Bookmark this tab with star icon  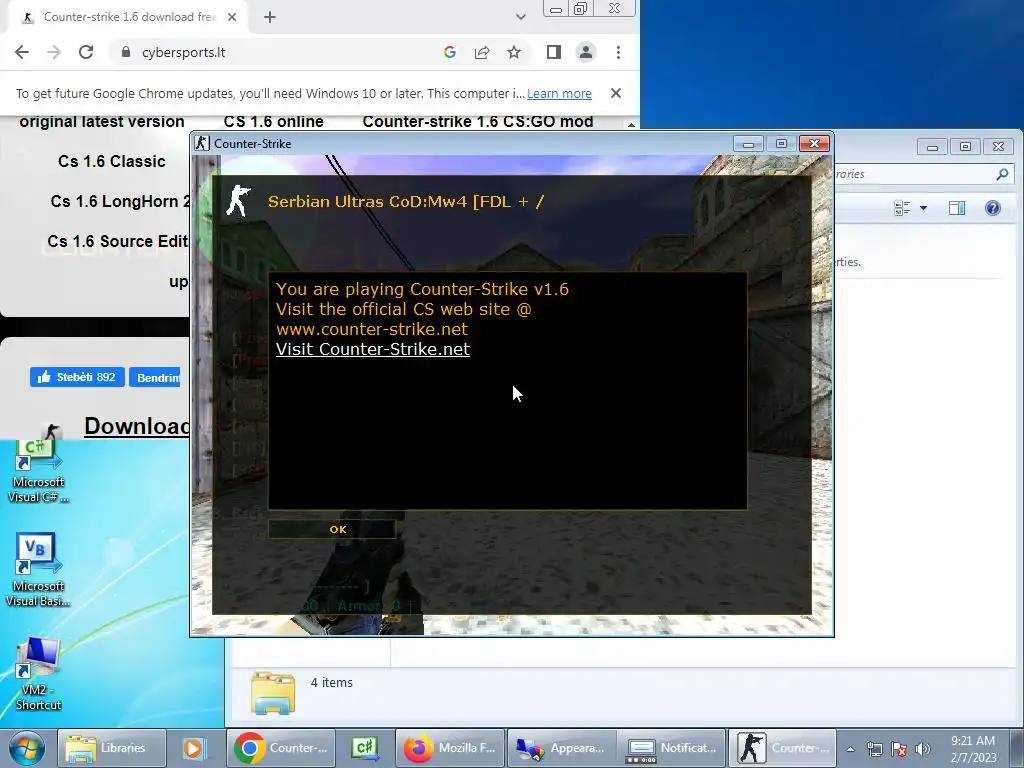pos(514,52)
